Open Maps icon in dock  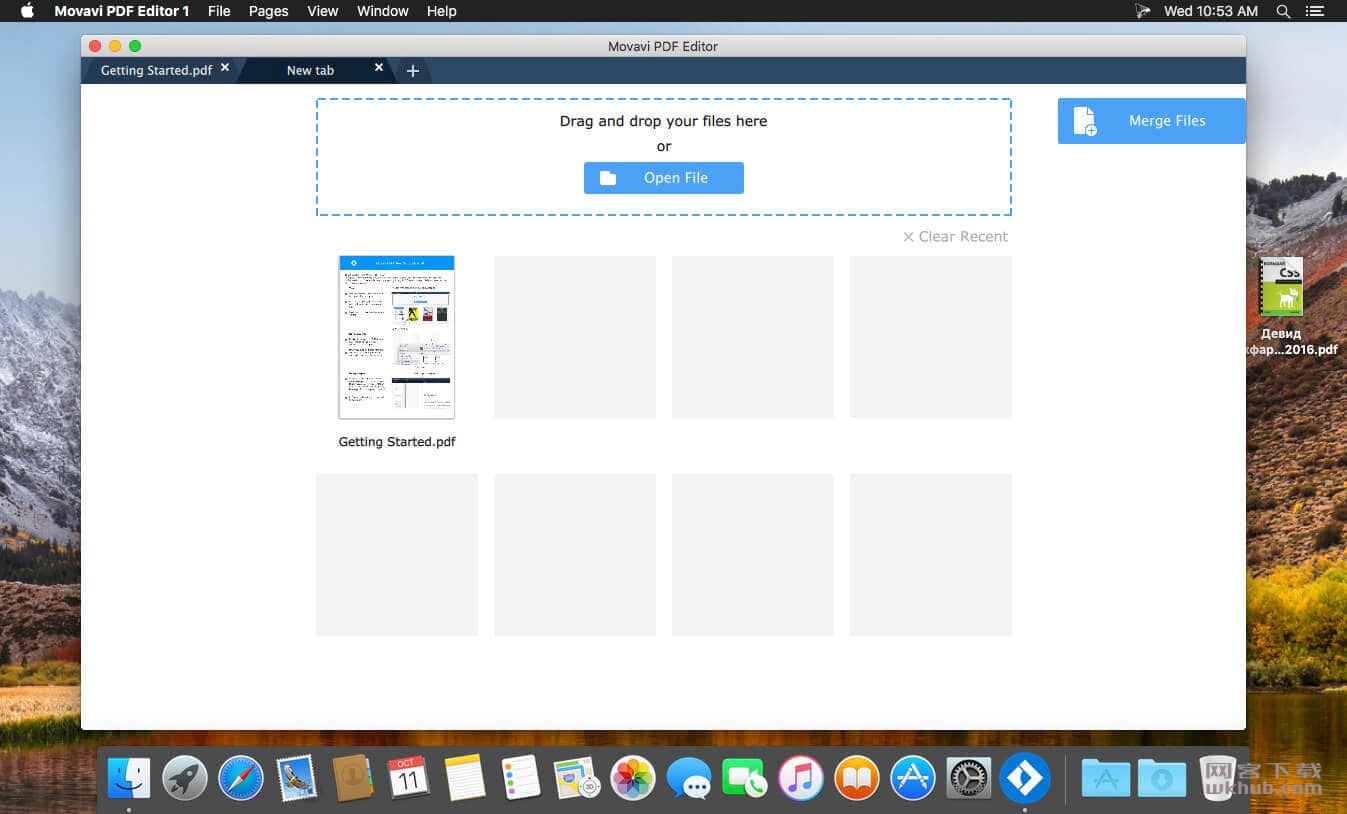pyautogui.click(x=577, y=777)
